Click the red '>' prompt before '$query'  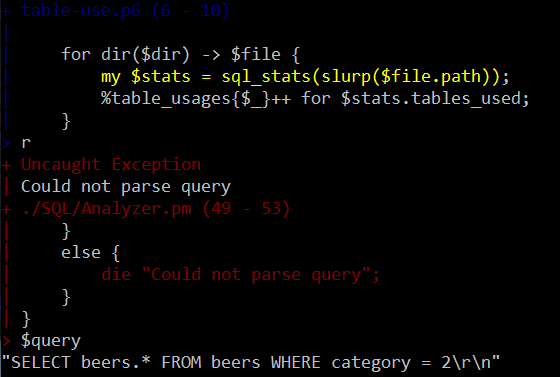pyautogui.click(x=6, y=341)
